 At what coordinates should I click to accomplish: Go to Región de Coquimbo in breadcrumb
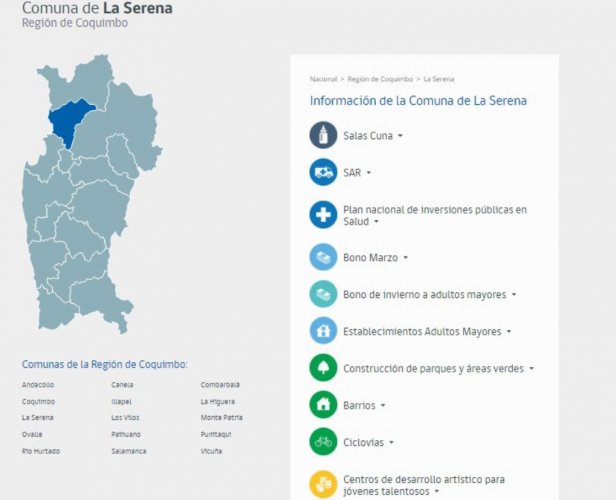[380, 79]
